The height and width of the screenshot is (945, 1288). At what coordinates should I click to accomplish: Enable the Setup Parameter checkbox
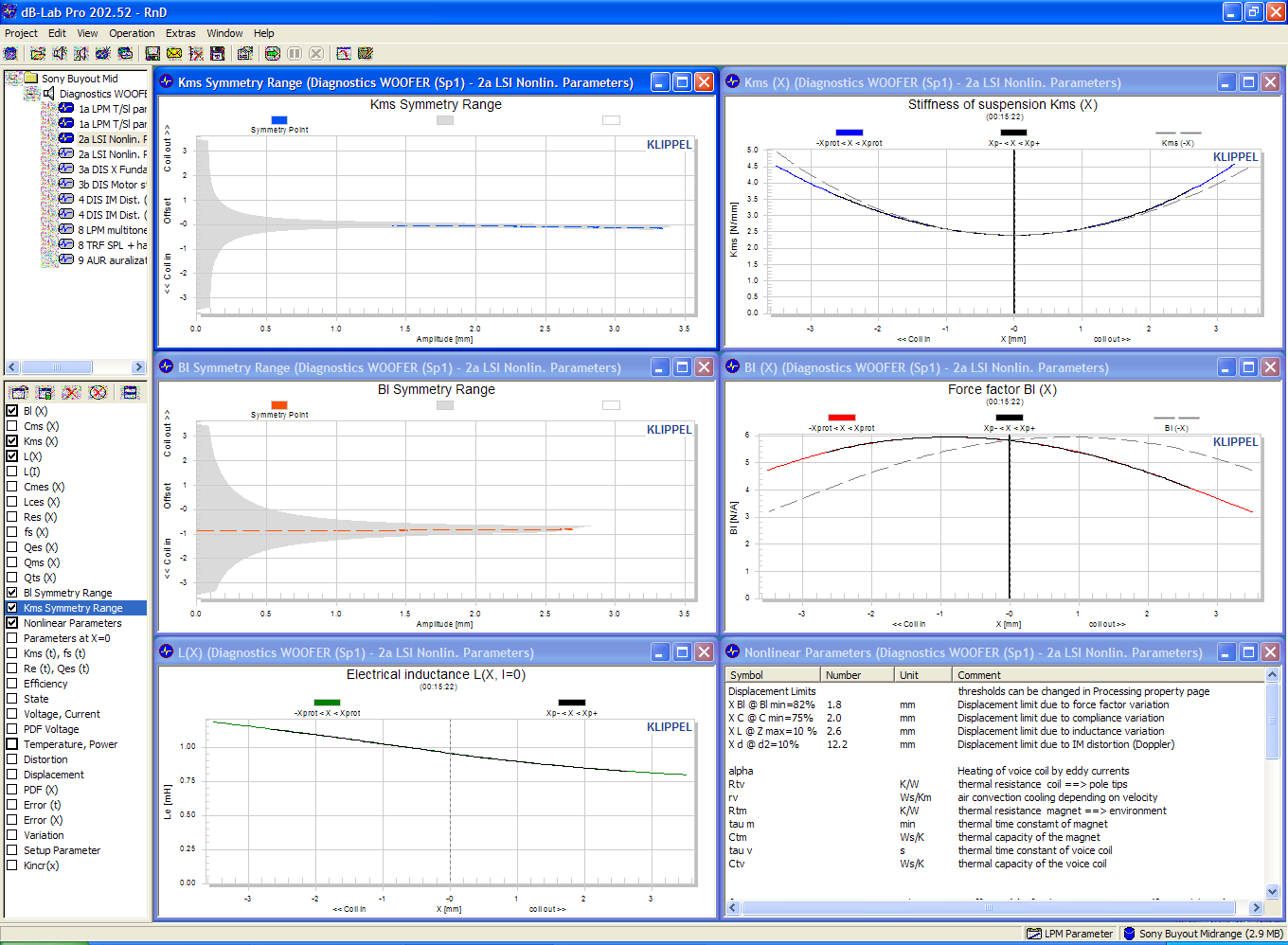(x=12, y=850)
